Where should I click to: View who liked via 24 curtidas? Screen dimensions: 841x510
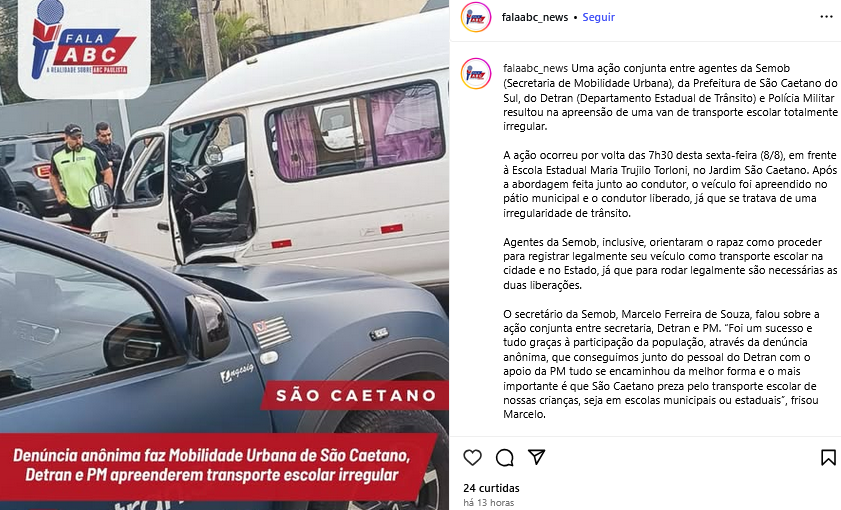pyautogui.click(x=491, y=488)
